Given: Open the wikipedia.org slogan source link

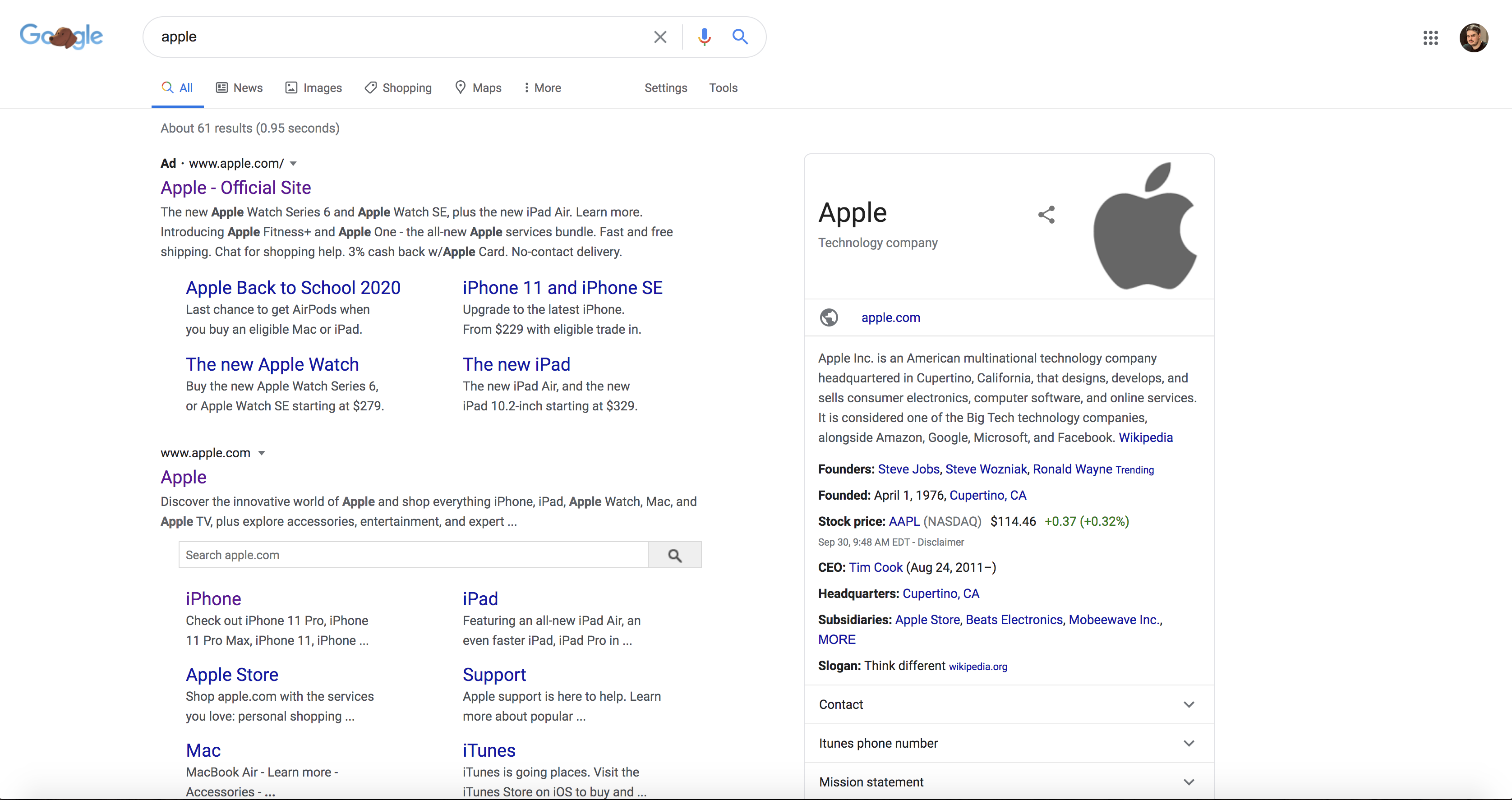Looking at the screenshot, I should pyautogui.click(x=977, y=667).
